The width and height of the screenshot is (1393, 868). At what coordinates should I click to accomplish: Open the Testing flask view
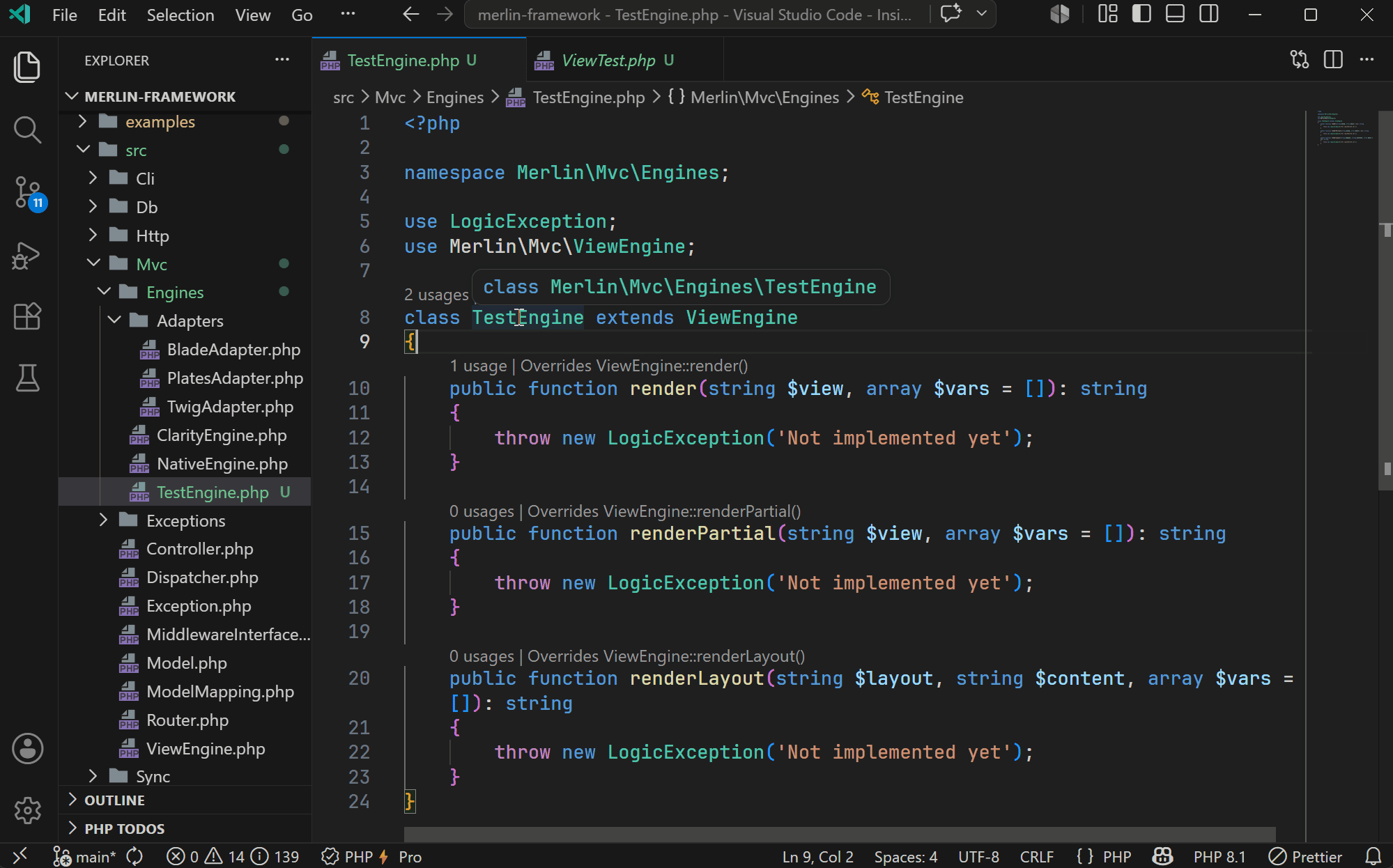(27, 378)
